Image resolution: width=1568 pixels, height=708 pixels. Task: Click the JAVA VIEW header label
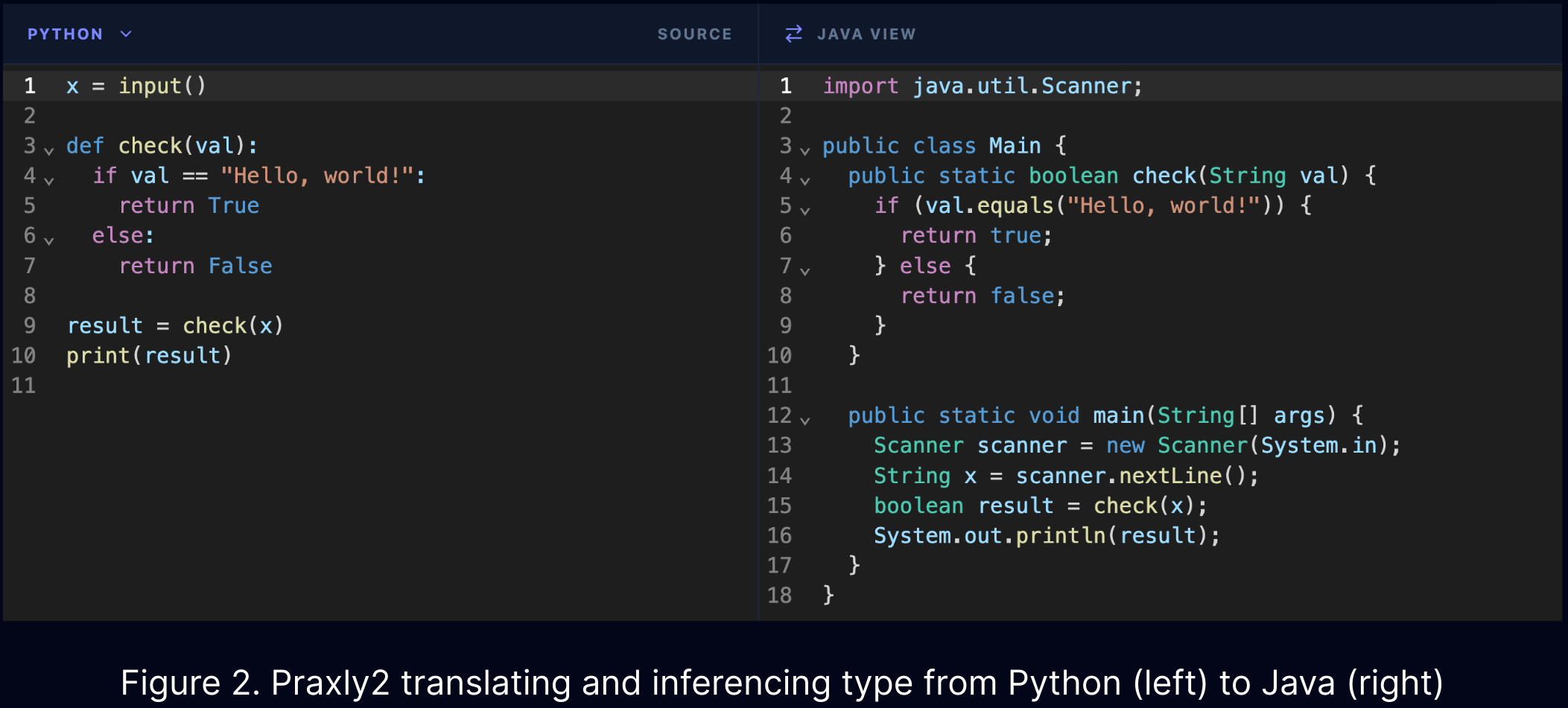[x=866, y=34]
